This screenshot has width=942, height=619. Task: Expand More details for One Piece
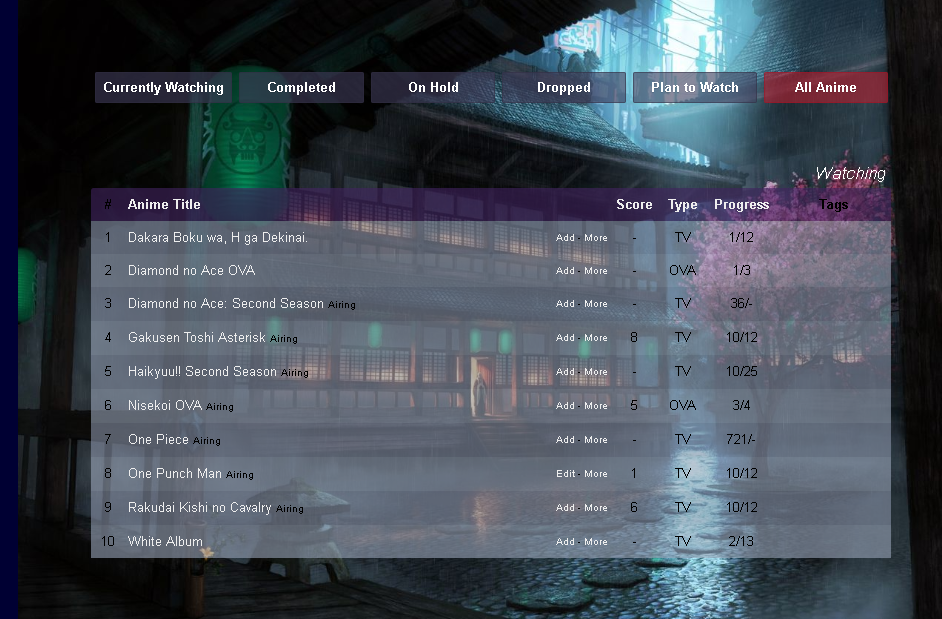[x=596, y=440]
